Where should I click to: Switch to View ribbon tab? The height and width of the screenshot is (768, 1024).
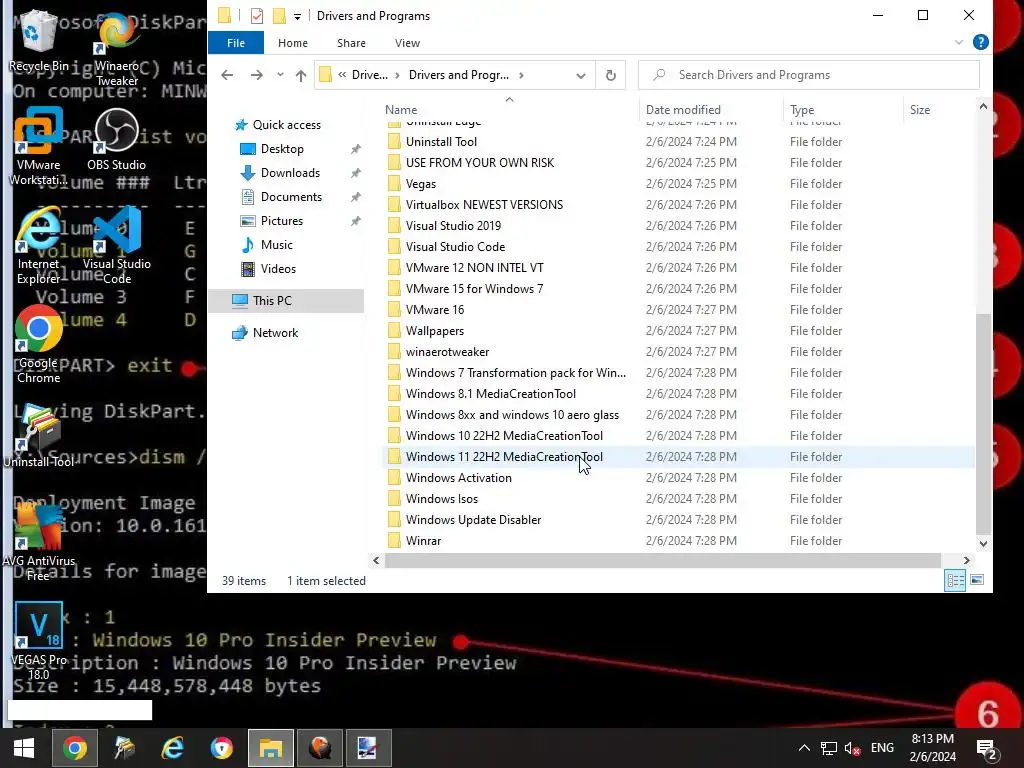point(408,43)
